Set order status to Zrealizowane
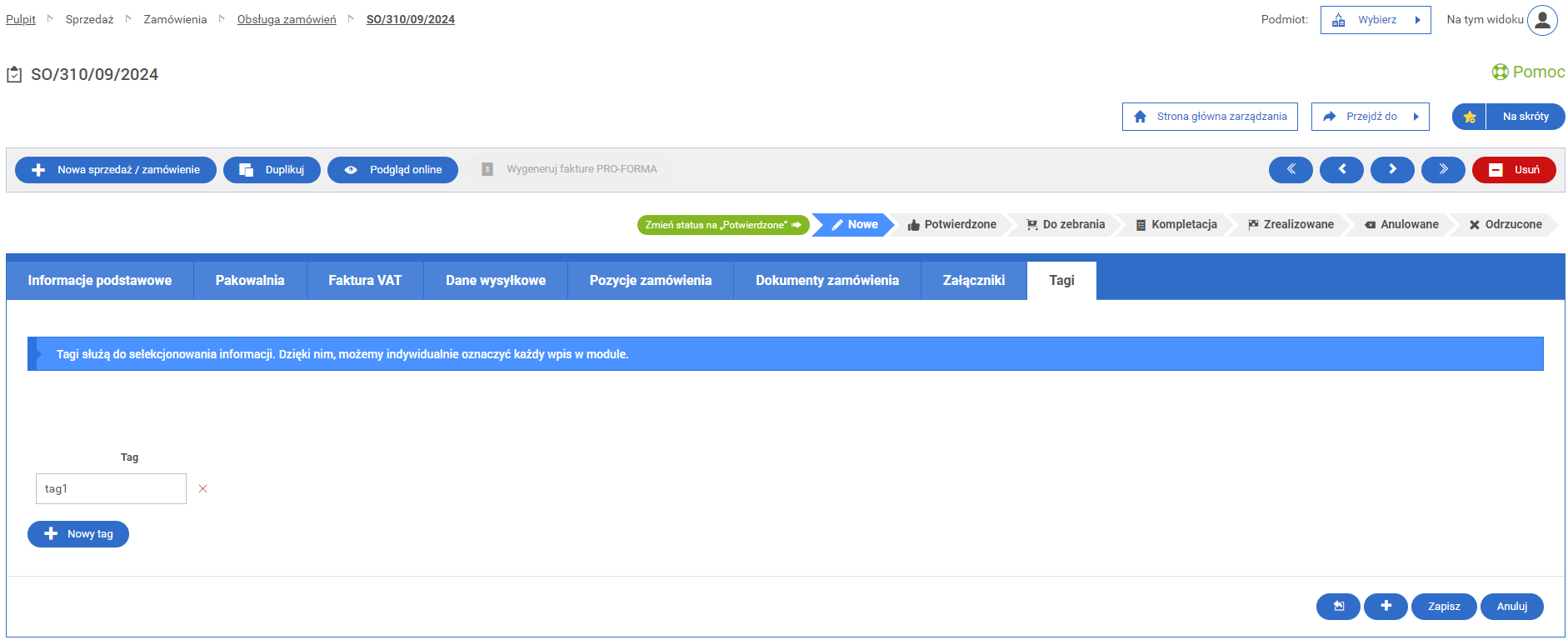 tap(1291, 225)
